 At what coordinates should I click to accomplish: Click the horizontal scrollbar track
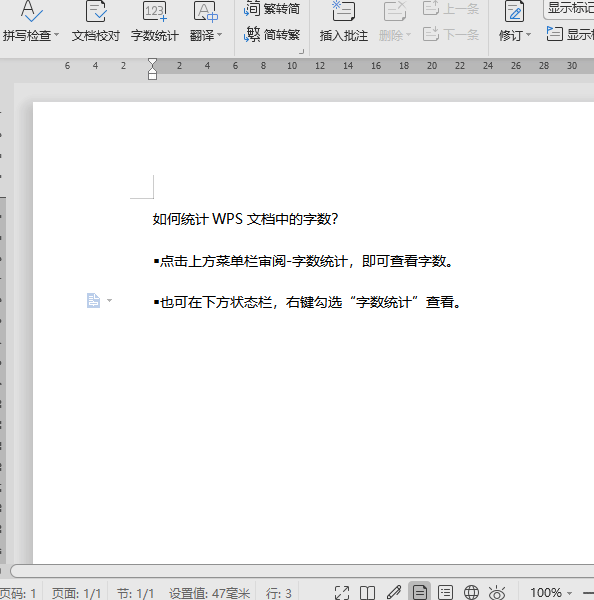[x=302, y=571]
